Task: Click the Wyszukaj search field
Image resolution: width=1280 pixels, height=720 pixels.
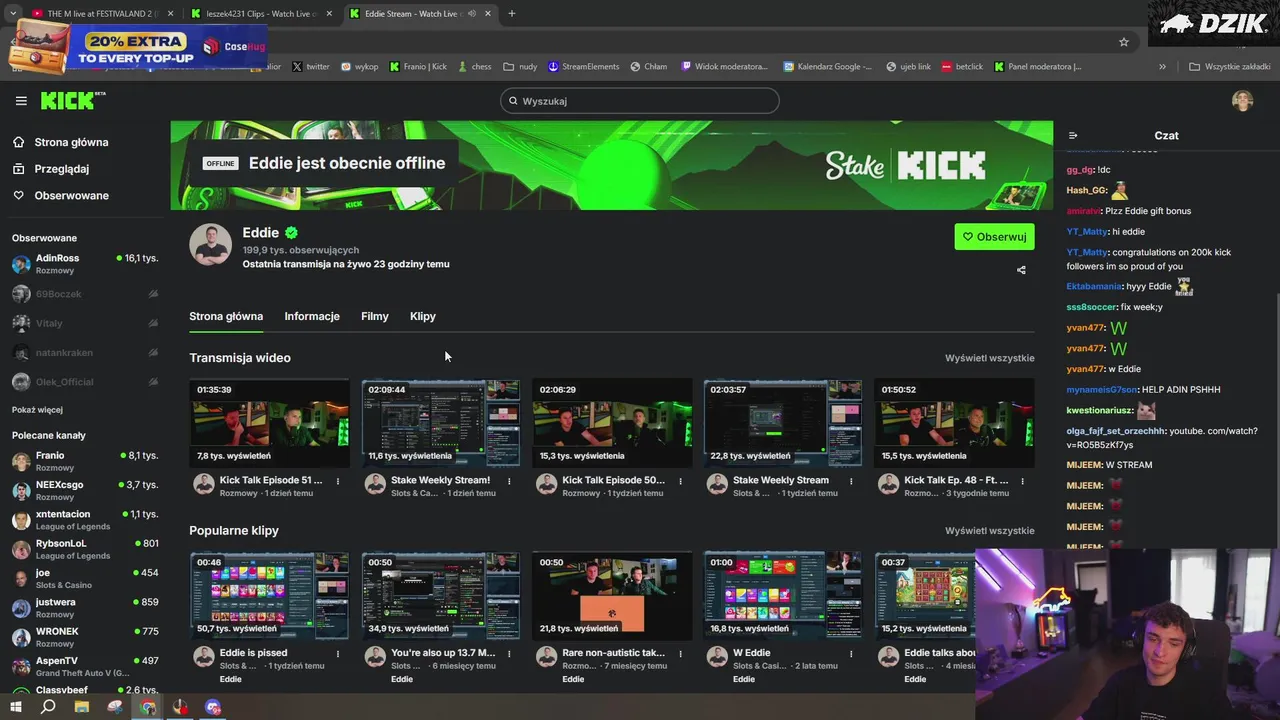Action: pos(640,101)
